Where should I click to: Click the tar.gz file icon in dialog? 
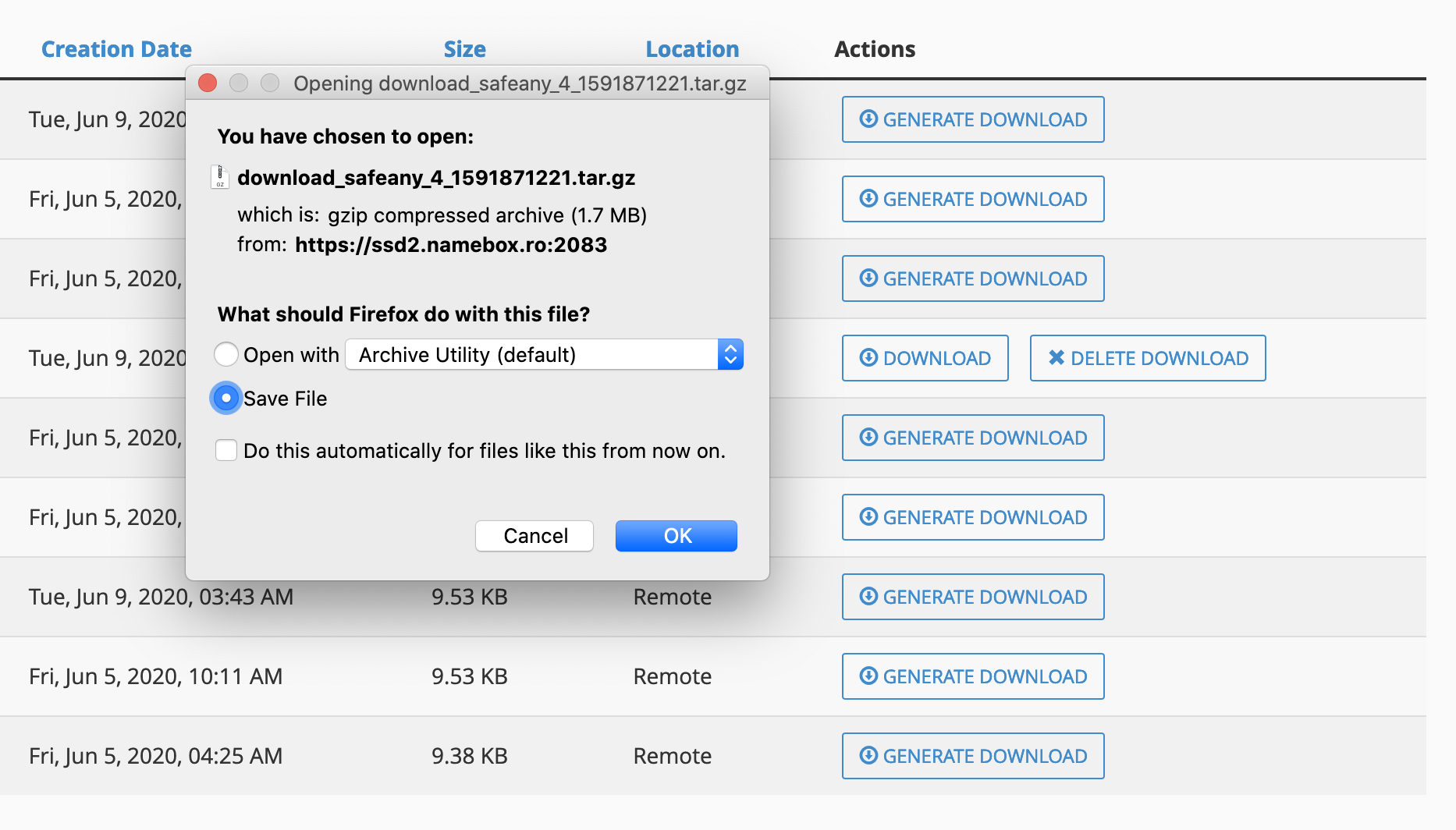[220, 177]
